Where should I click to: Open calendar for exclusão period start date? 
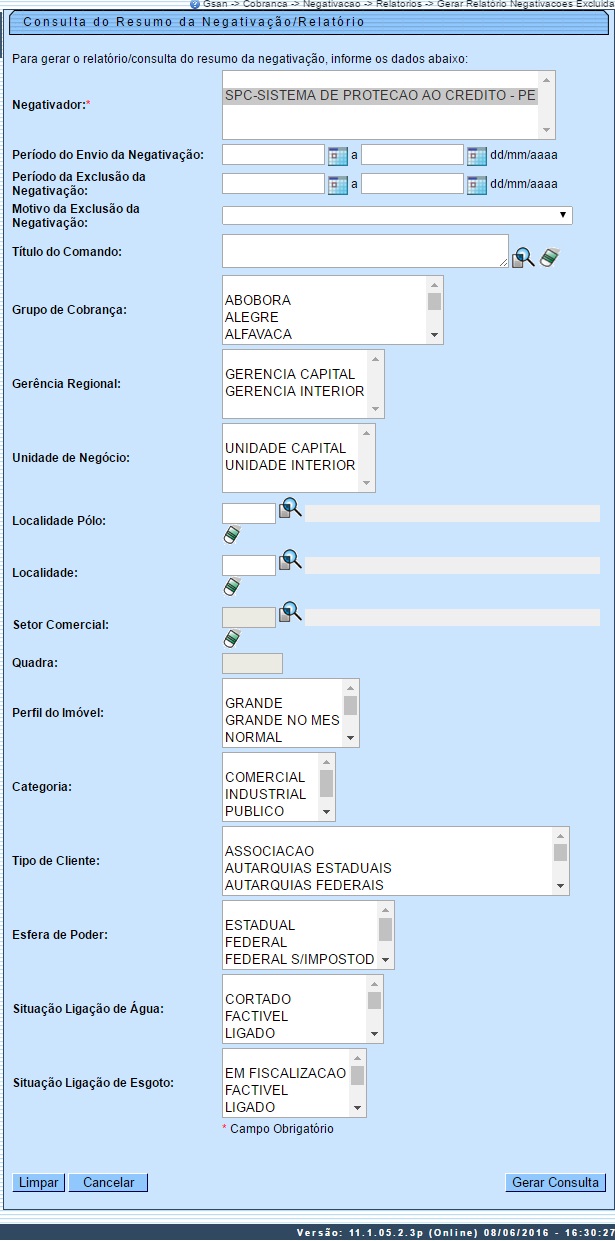(x=337, y=184)
